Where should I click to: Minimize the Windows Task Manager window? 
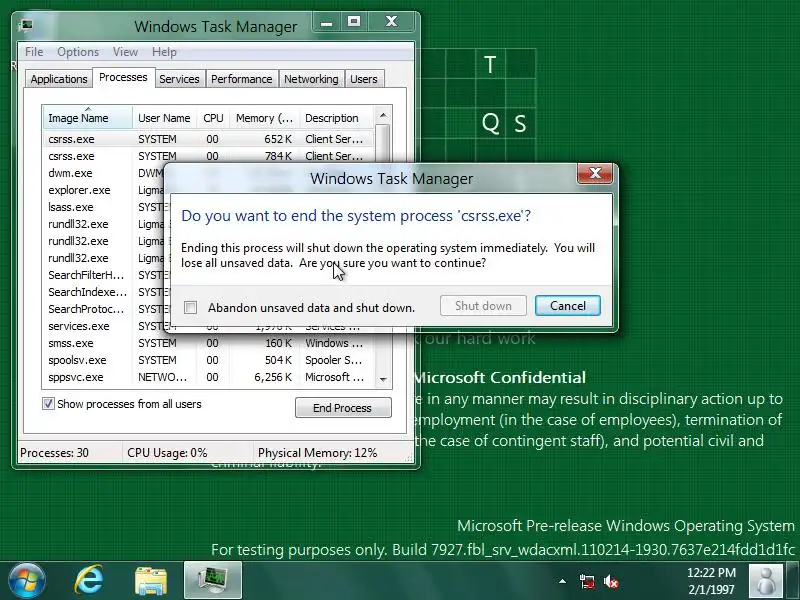coord(327,22)
